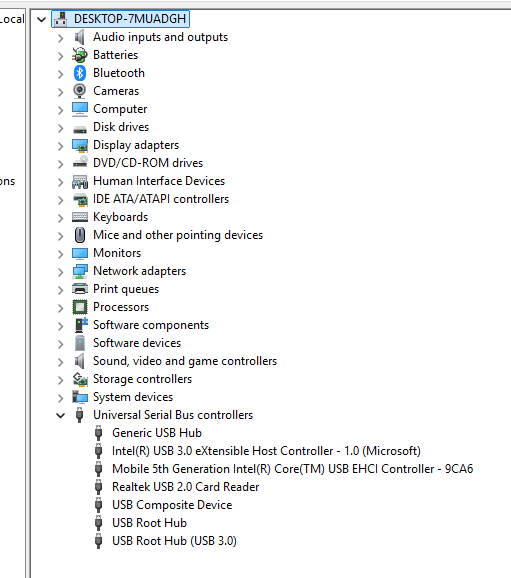Collapse Universal Serial Bus controllers category
Image resolution: width=511 pixels, height=578 pixels.
pyautogui.click(x=60, y=416)
